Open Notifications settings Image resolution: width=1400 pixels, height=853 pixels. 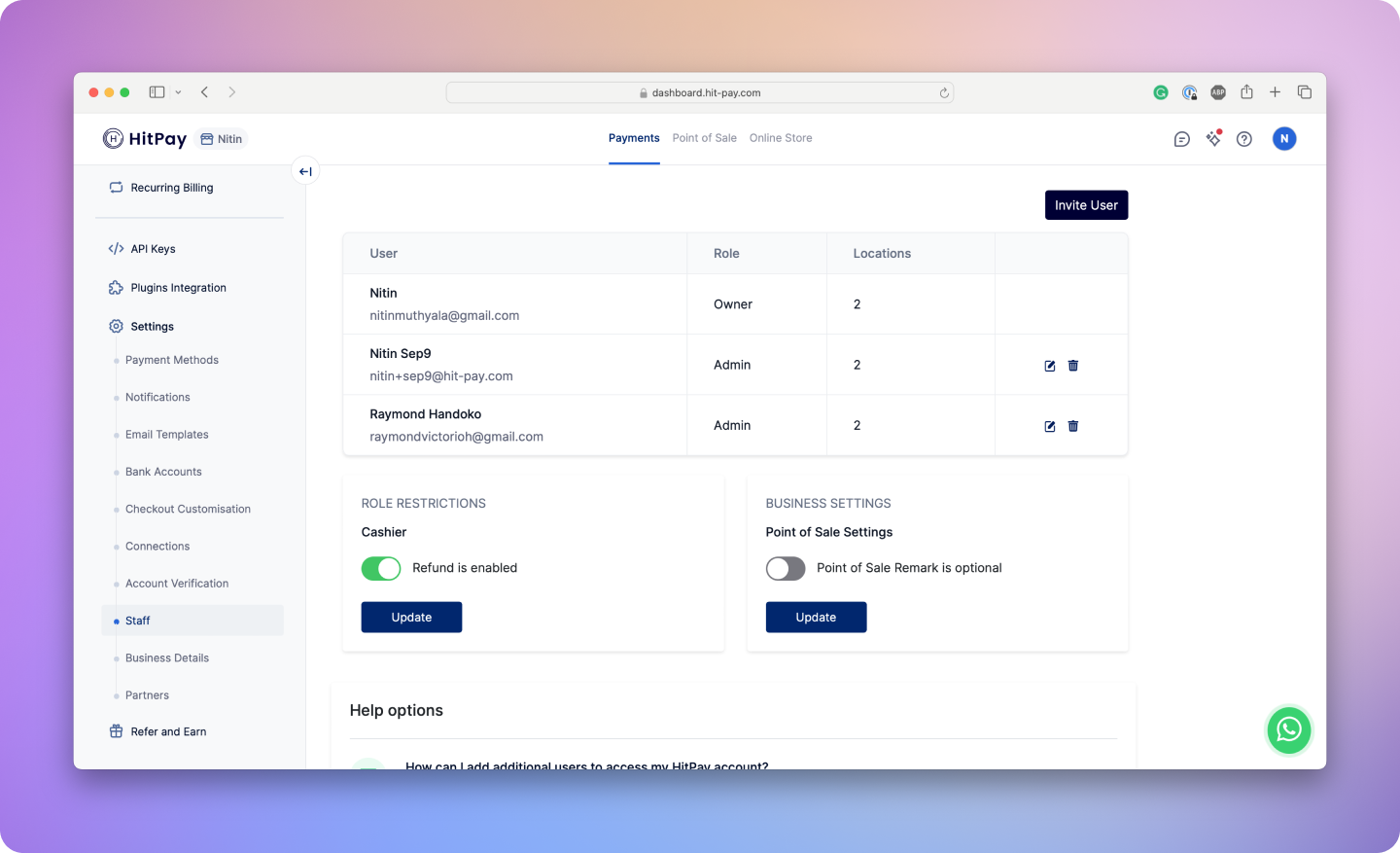coord(157,397)
